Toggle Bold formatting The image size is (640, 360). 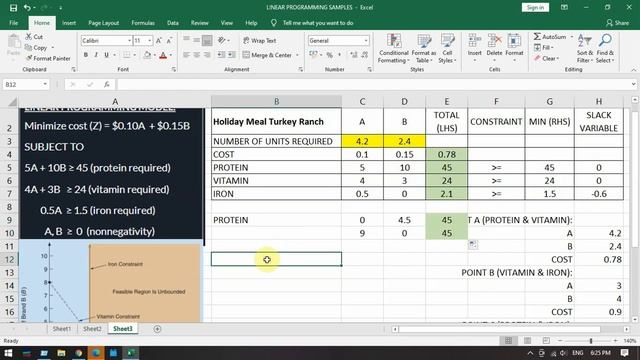pyautogui.click(x=86, y=55)
